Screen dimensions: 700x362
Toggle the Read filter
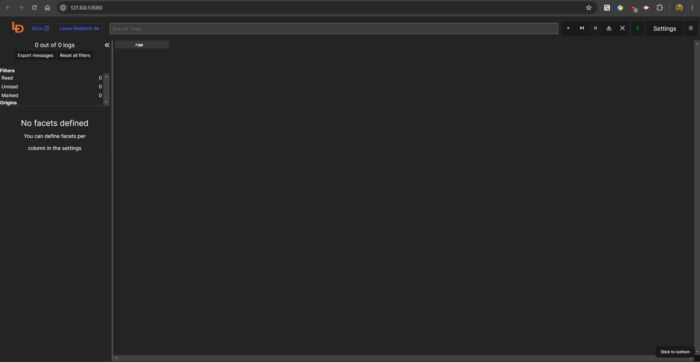click(x=51, y=78)
